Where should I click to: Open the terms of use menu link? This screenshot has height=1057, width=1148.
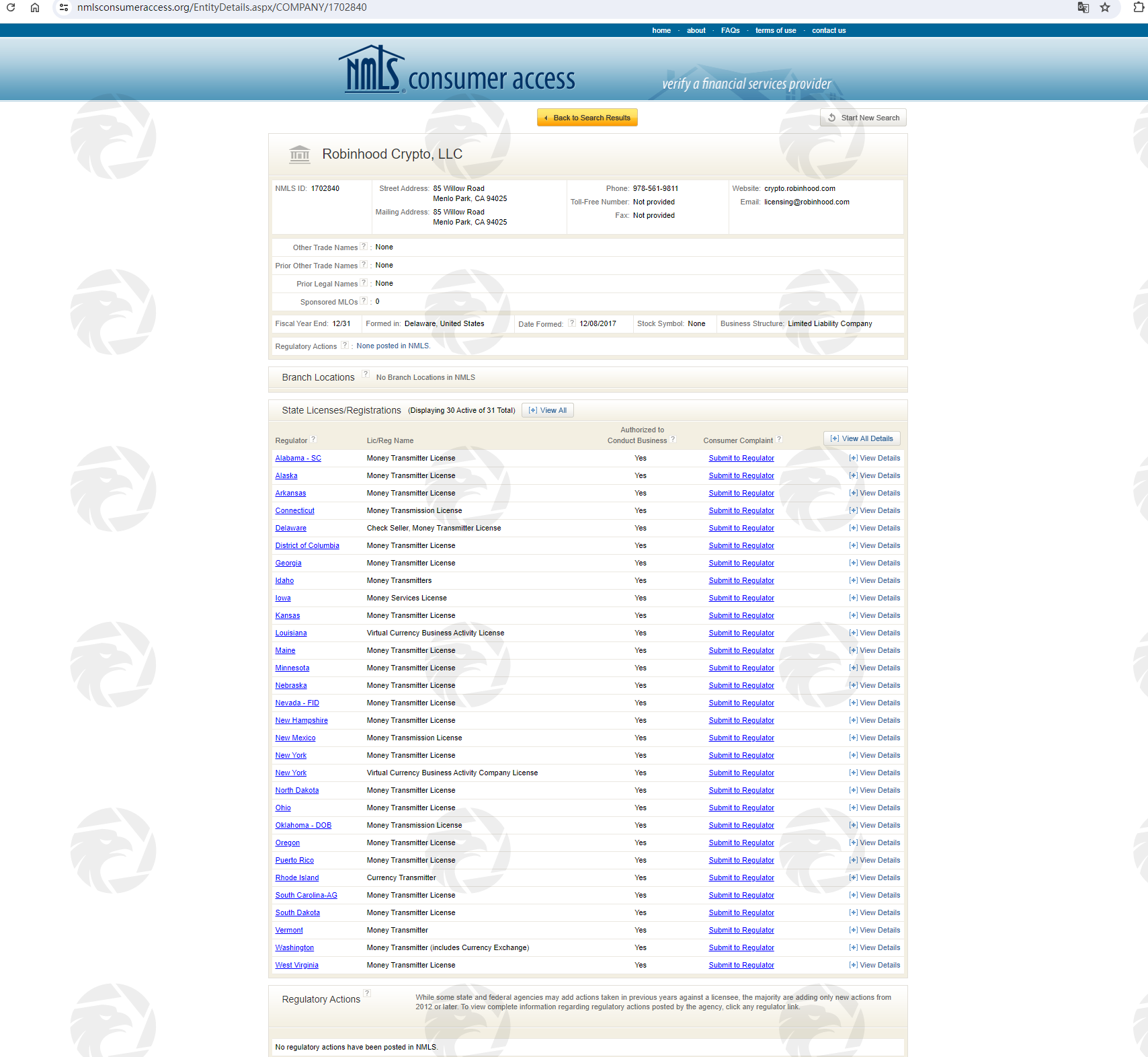point(776,30)
